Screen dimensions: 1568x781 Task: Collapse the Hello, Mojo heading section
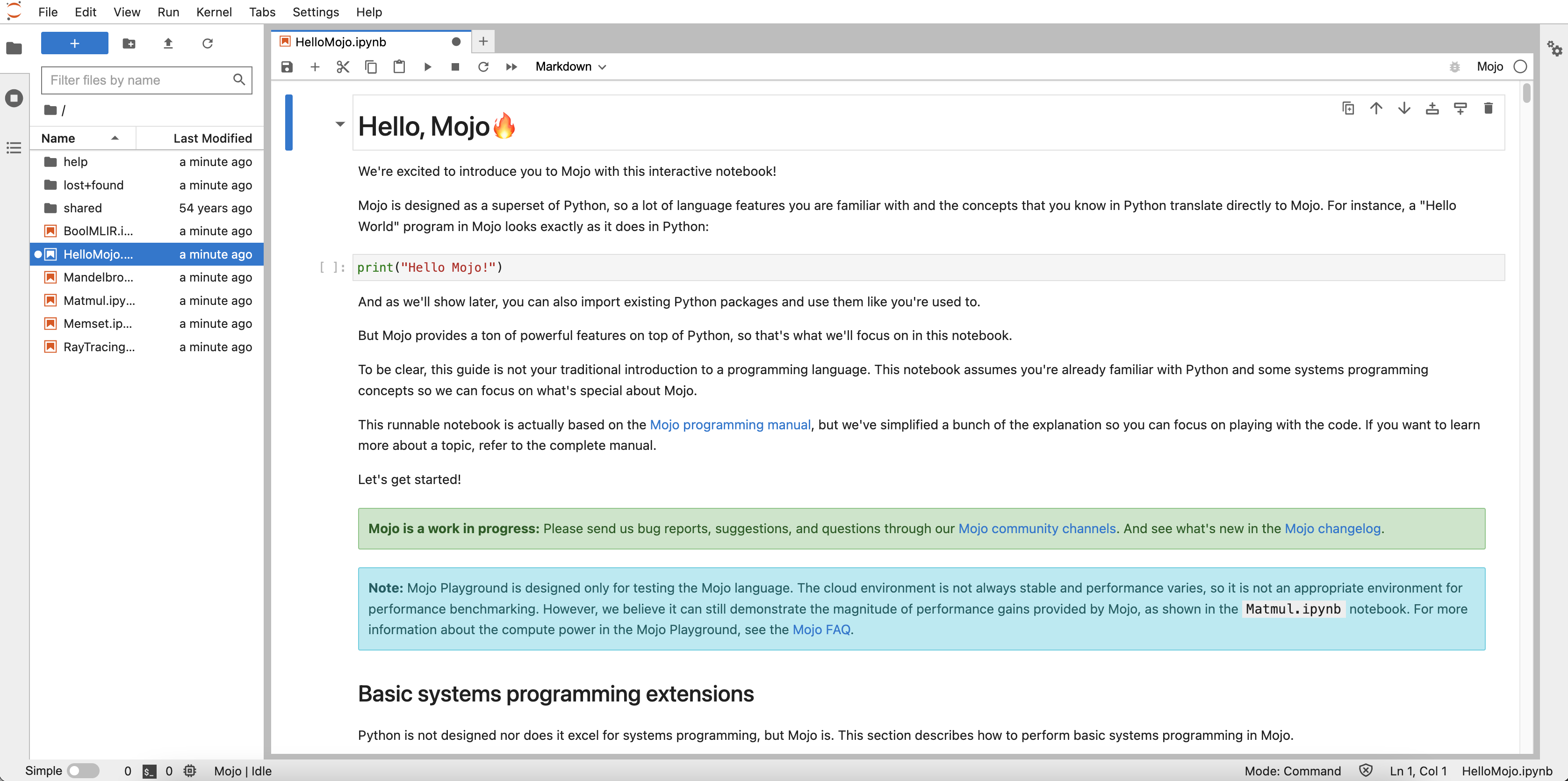[340, 124]
